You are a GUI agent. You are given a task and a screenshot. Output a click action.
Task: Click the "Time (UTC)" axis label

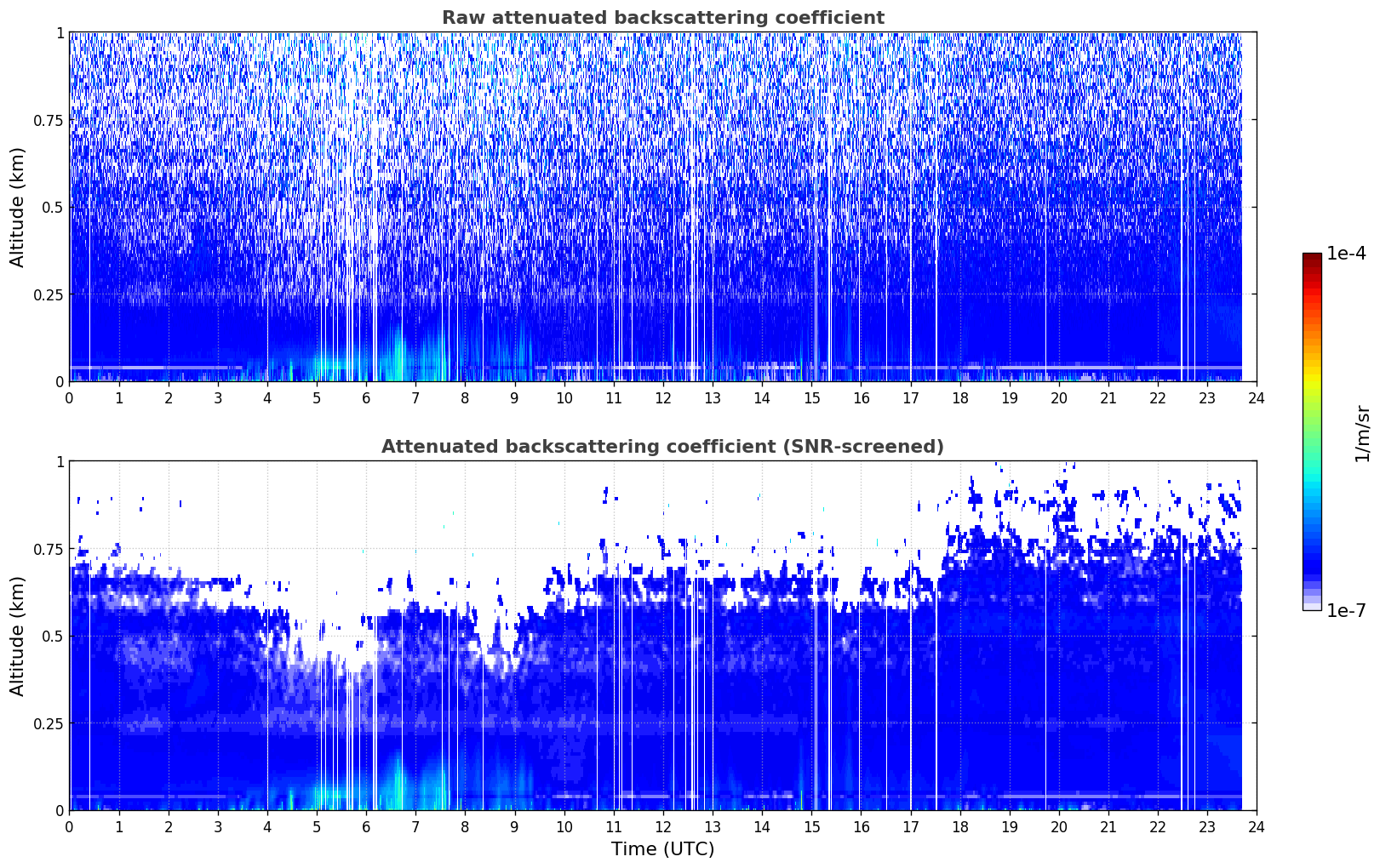(662, 849)
